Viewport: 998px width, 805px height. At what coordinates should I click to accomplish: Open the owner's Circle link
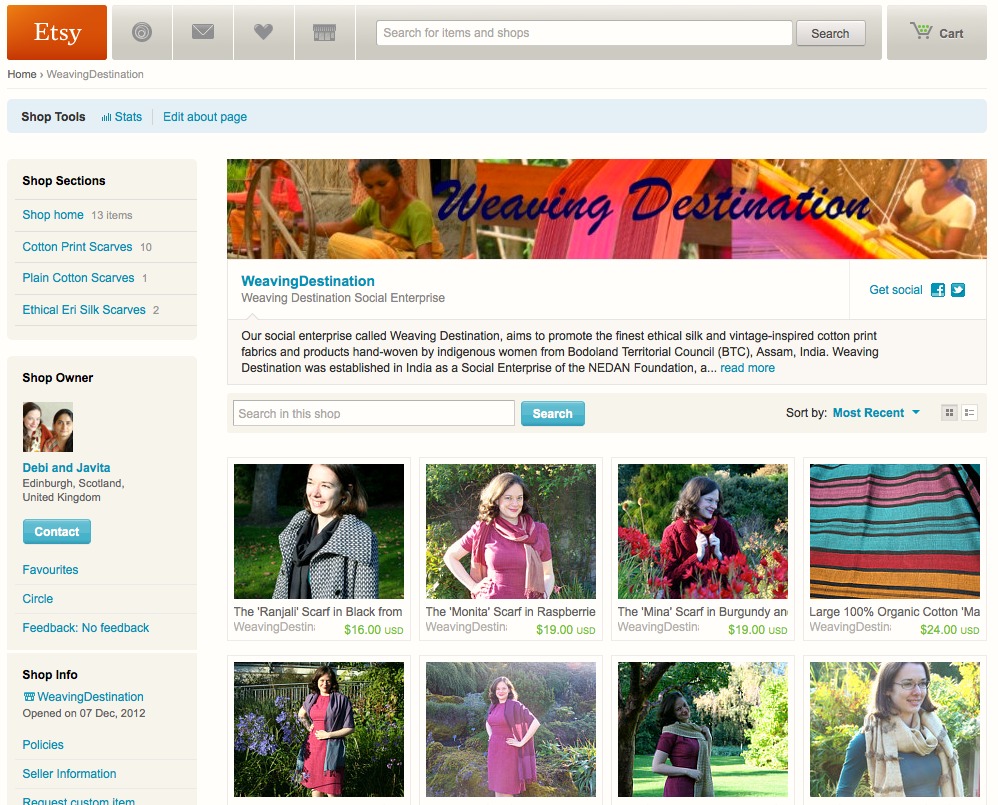pyautogui.click(x=38, y=599)
